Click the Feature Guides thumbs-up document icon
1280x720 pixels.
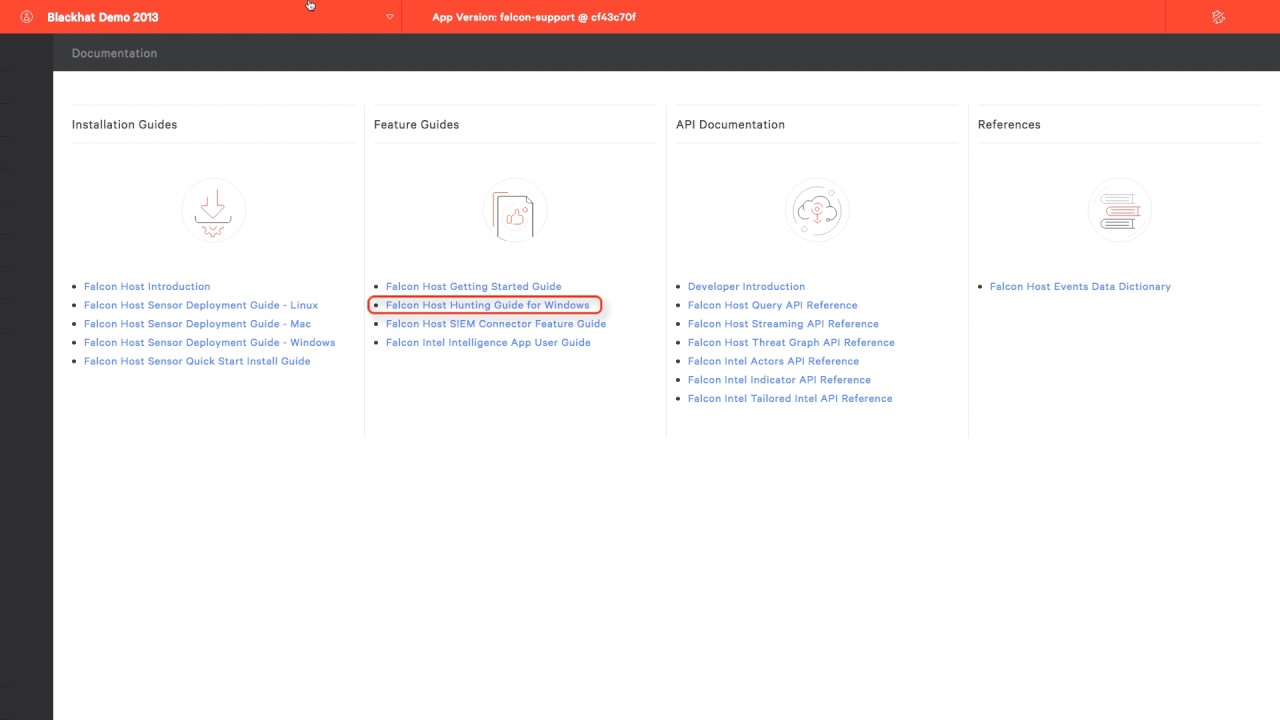pos(515,210)
